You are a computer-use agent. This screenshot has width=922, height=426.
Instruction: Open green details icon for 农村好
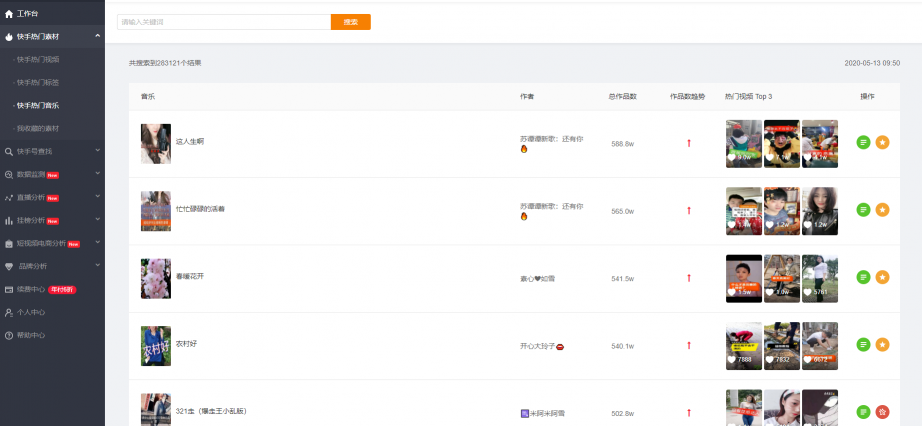(x=863, y=345)
